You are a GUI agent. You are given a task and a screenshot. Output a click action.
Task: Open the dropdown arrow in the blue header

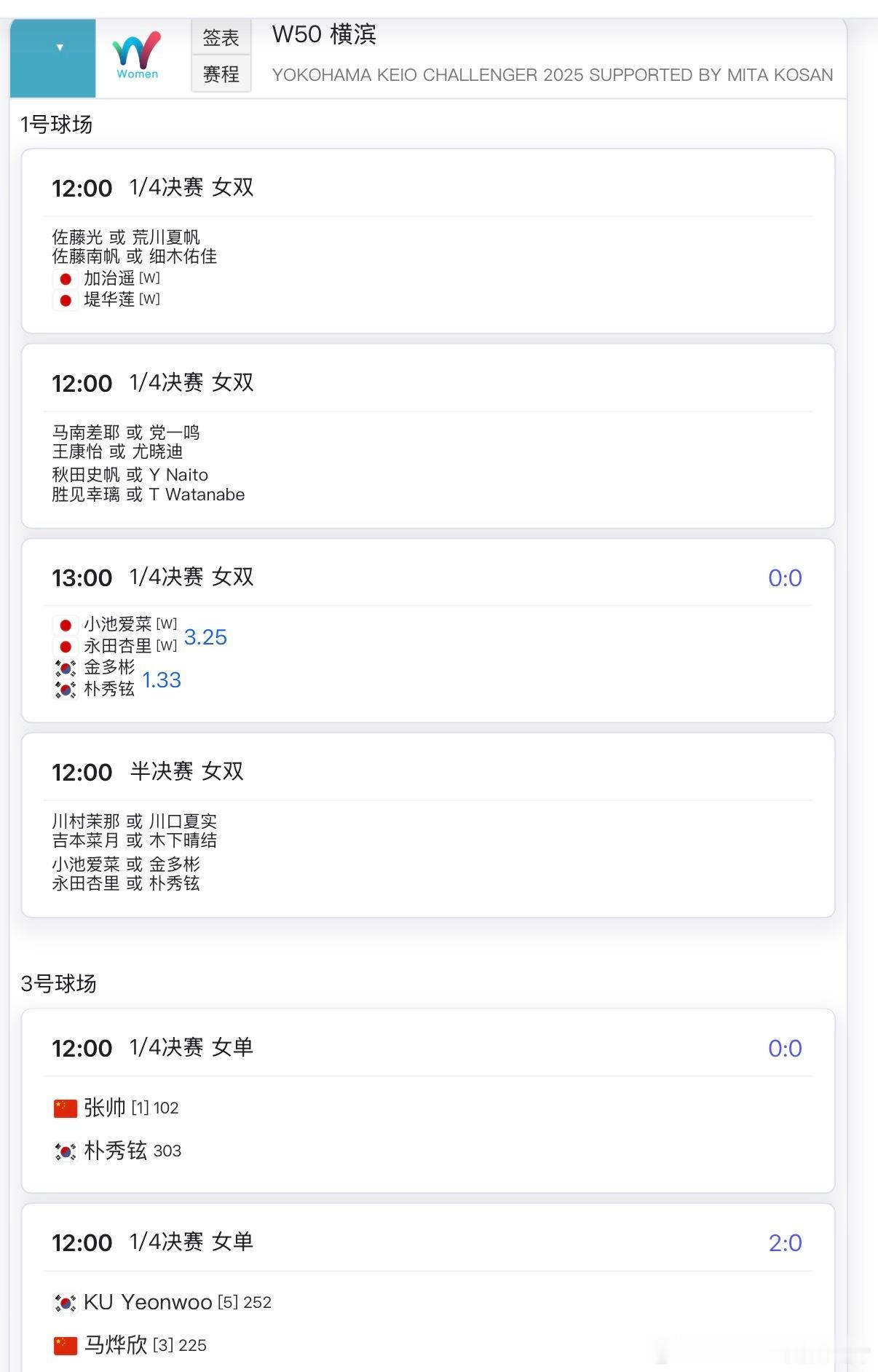click(x=60, y=48)
